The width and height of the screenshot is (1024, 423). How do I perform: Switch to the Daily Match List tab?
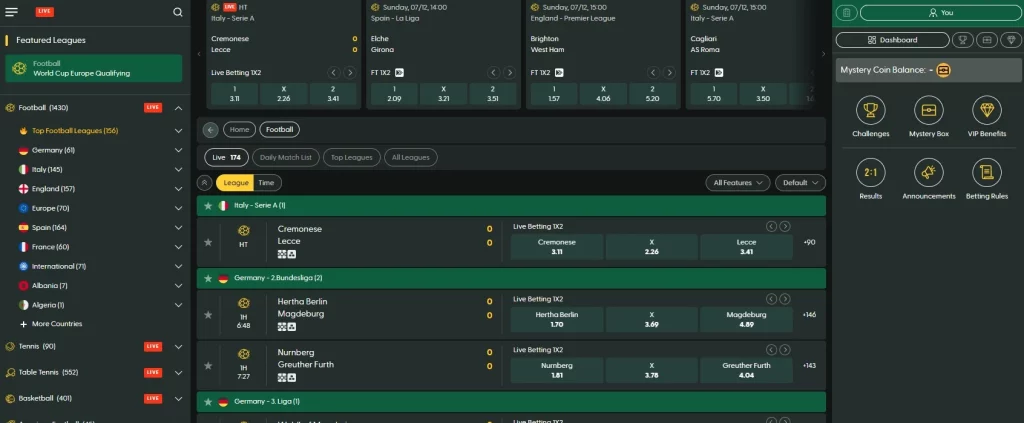285,157
